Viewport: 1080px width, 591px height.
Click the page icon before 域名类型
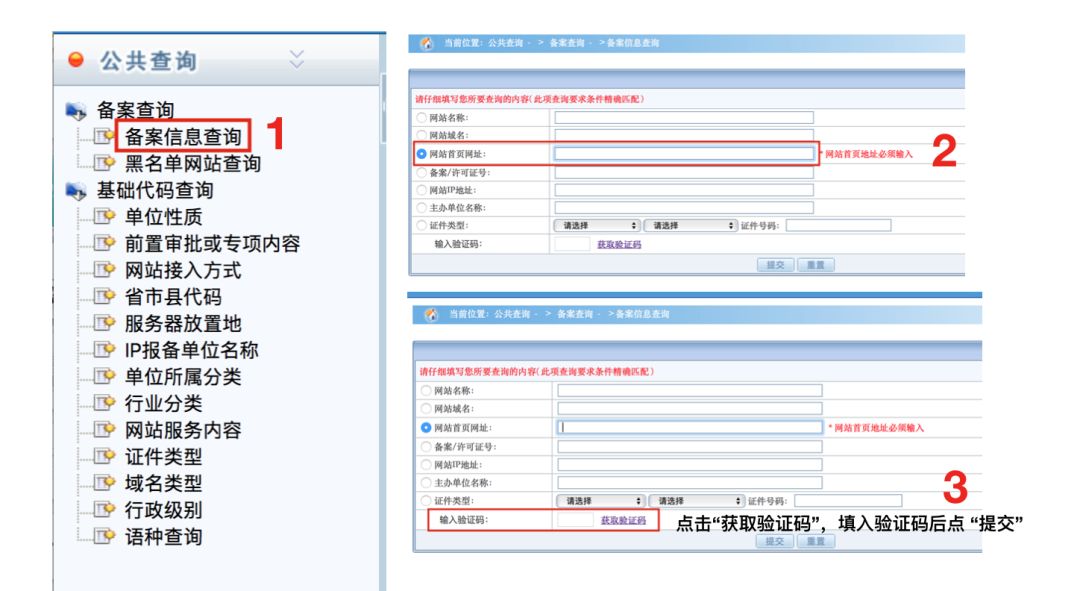pos(104,483)
